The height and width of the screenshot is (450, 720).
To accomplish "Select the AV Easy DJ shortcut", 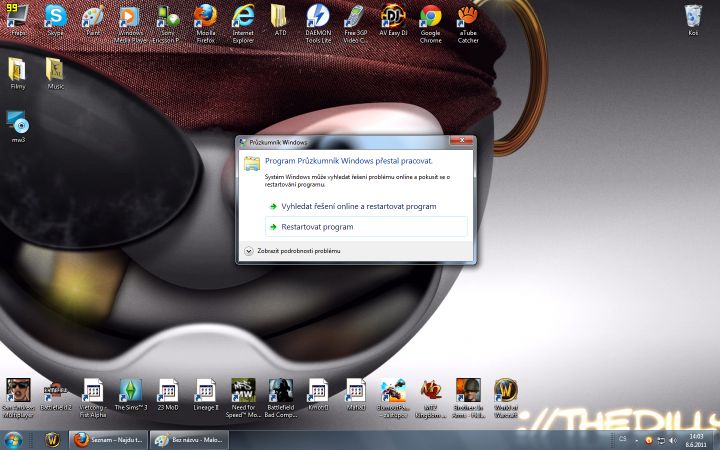I will pyautogui.click(x=393, y=21).
